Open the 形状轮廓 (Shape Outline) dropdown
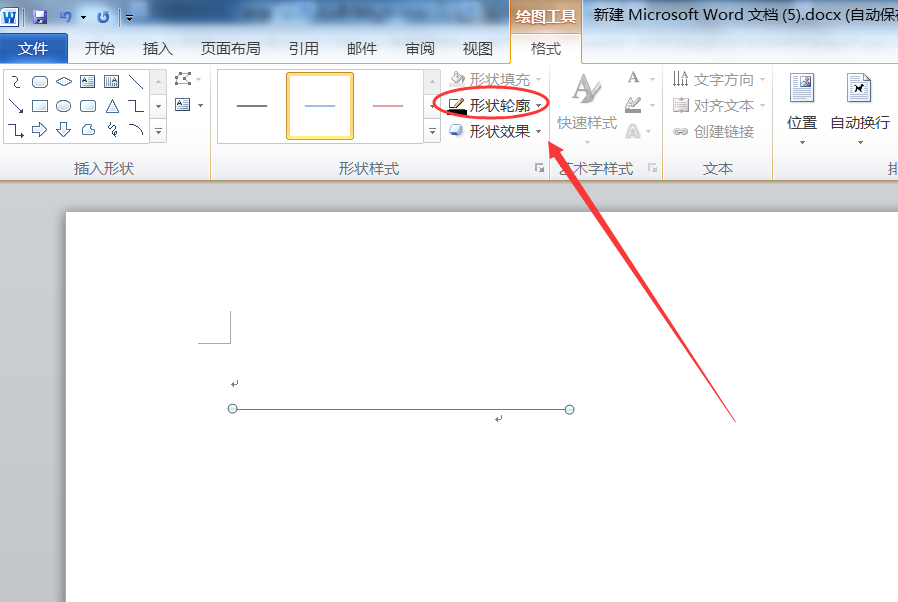898x602 pixels. 495,105
